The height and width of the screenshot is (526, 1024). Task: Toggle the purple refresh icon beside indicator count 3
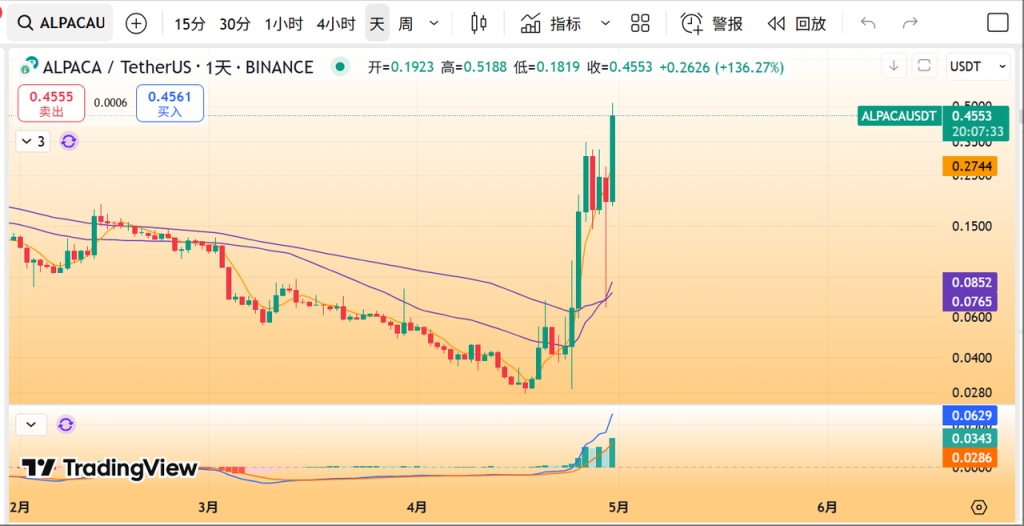click(68, 141)
